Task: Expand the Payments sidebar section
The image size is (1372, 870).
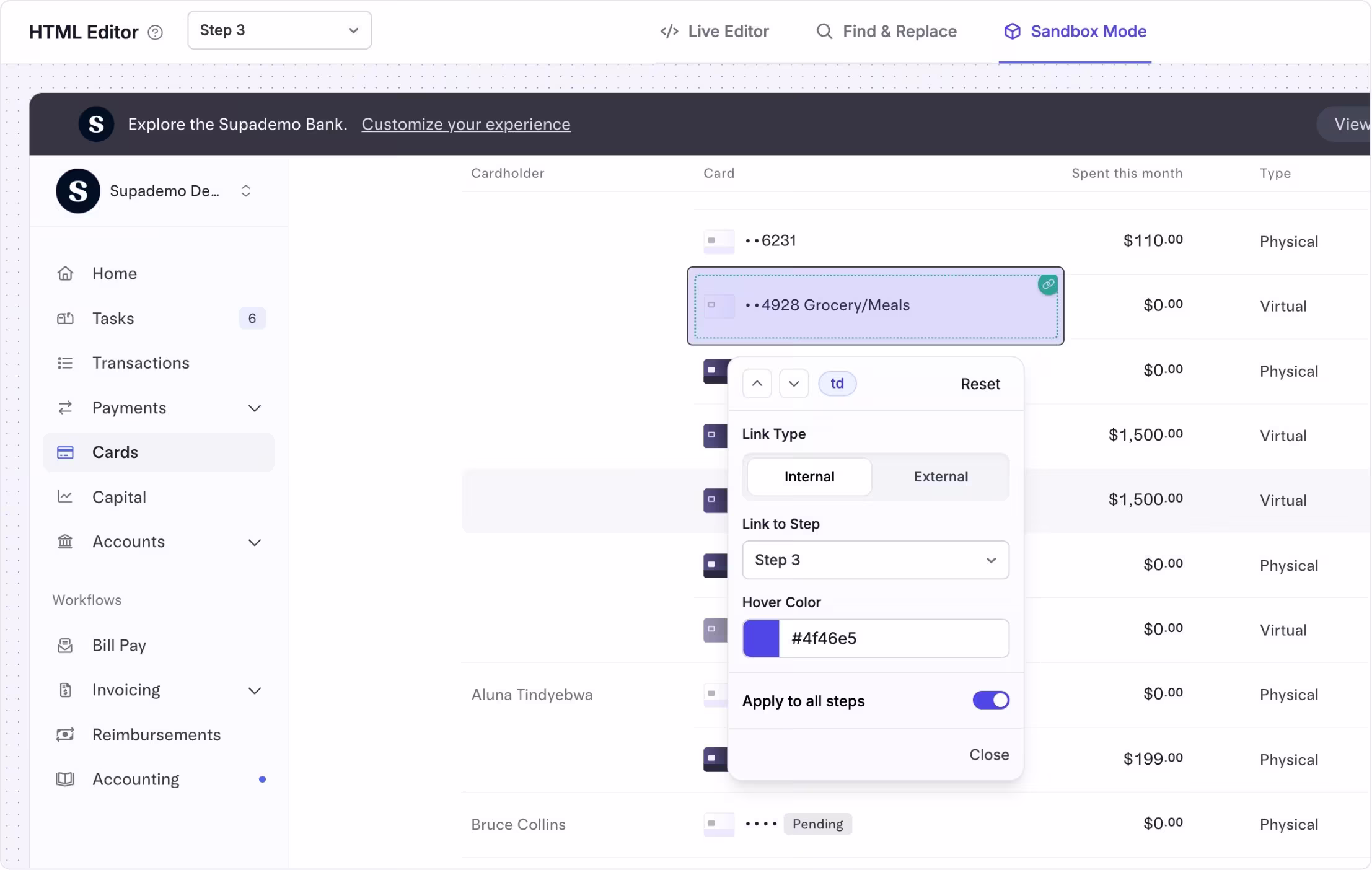Action: point(255,408)
